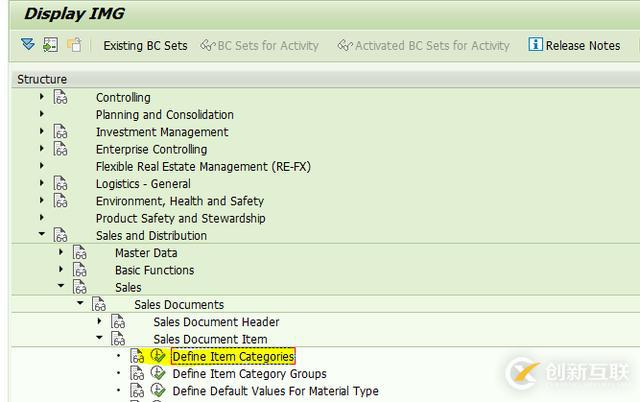Click the Structure column header
This screenshot has height=402, width=640.
tap(43, 79)
